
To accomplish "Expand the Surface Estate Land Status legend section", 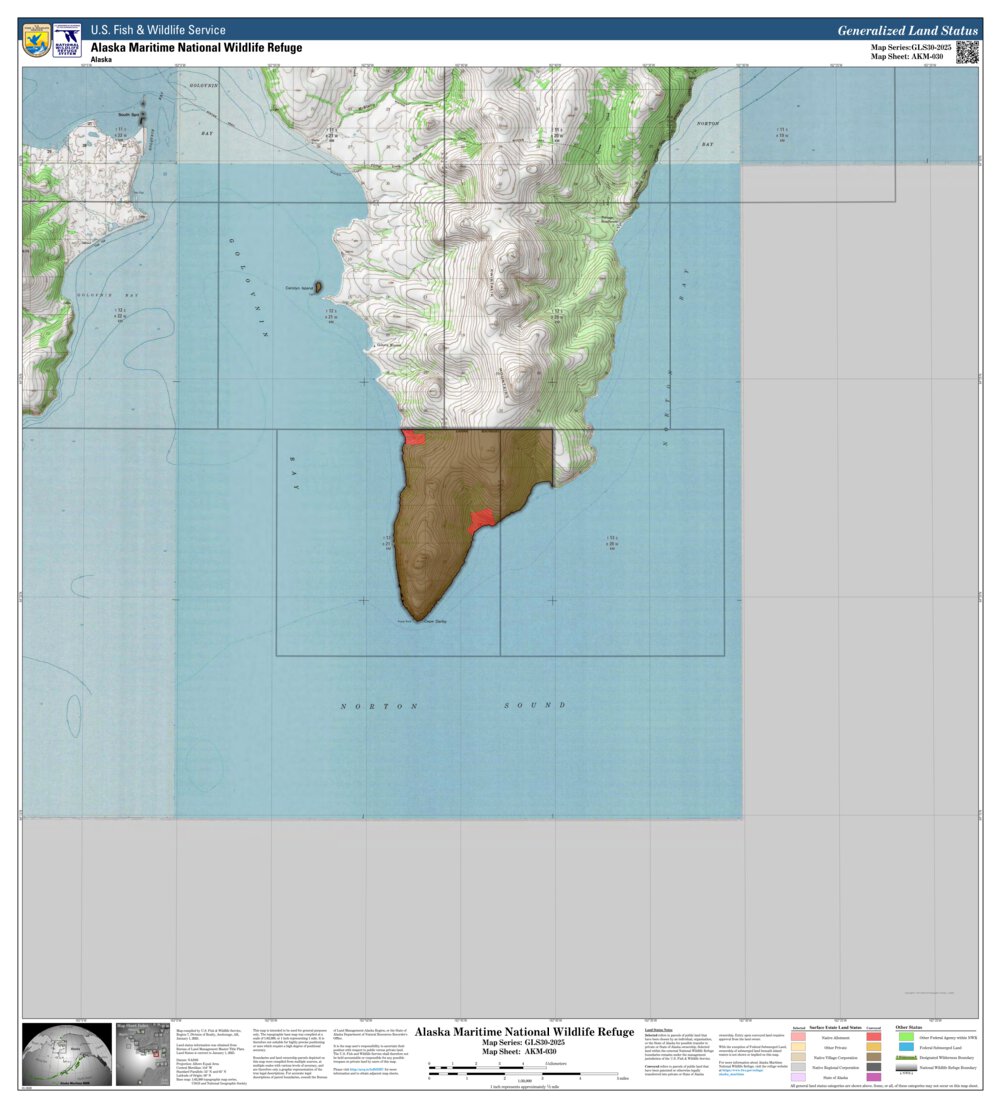I will (x=835, y=1027).
